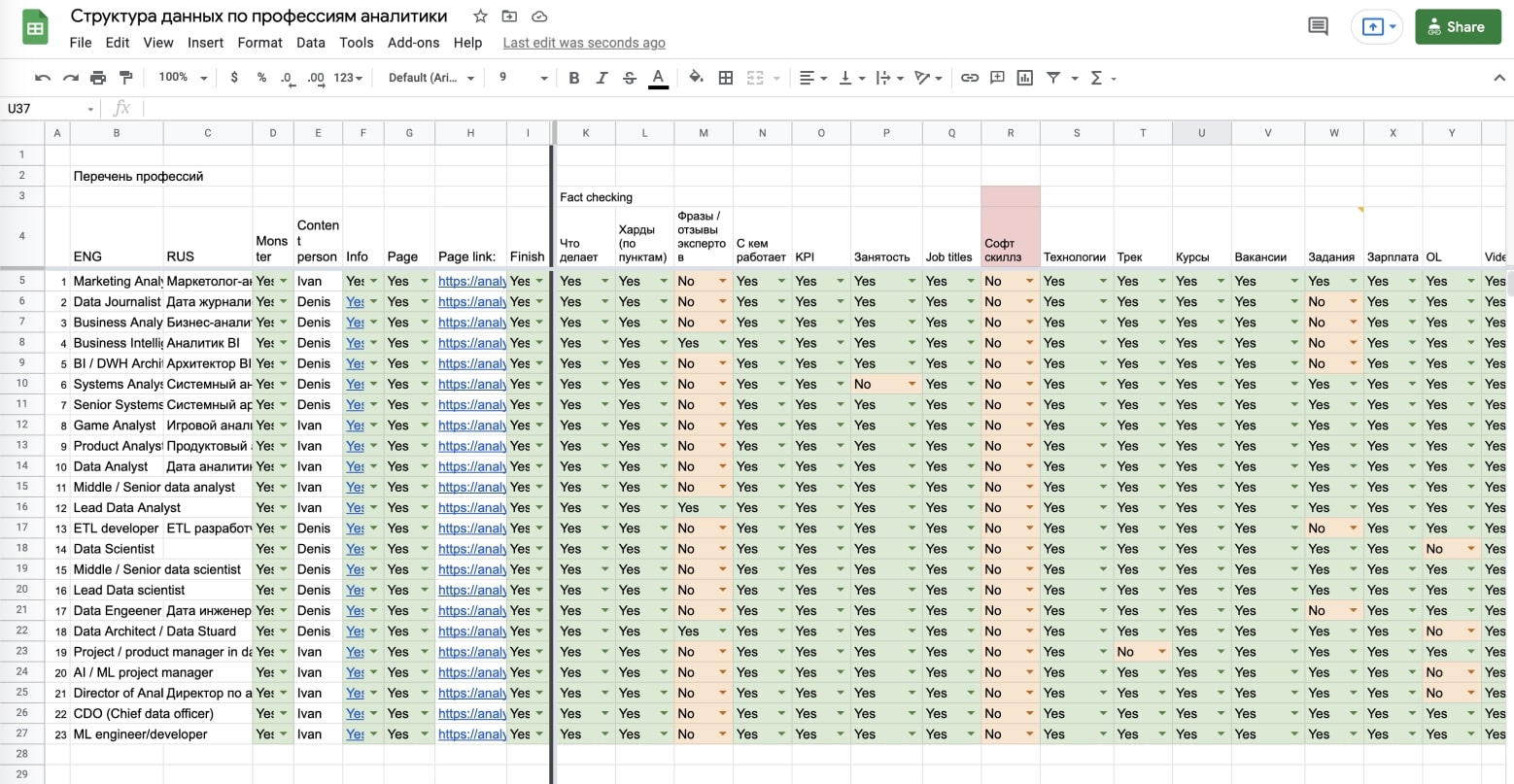This screenshot has height=784, width=1514.
Task: Open the zoom 100% dropdown
Action: [183, 78]
